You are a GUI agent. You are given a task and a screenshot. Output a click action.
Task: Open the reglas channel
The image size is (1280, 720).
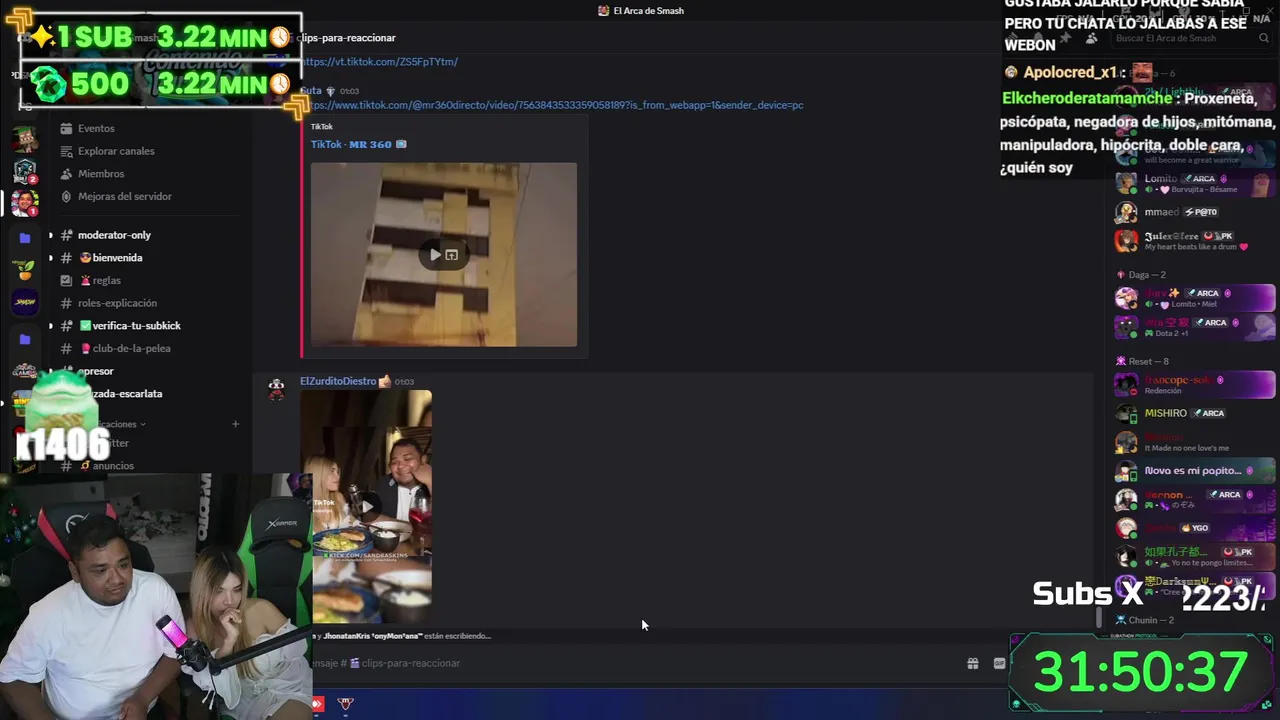[x=100, y=281]
